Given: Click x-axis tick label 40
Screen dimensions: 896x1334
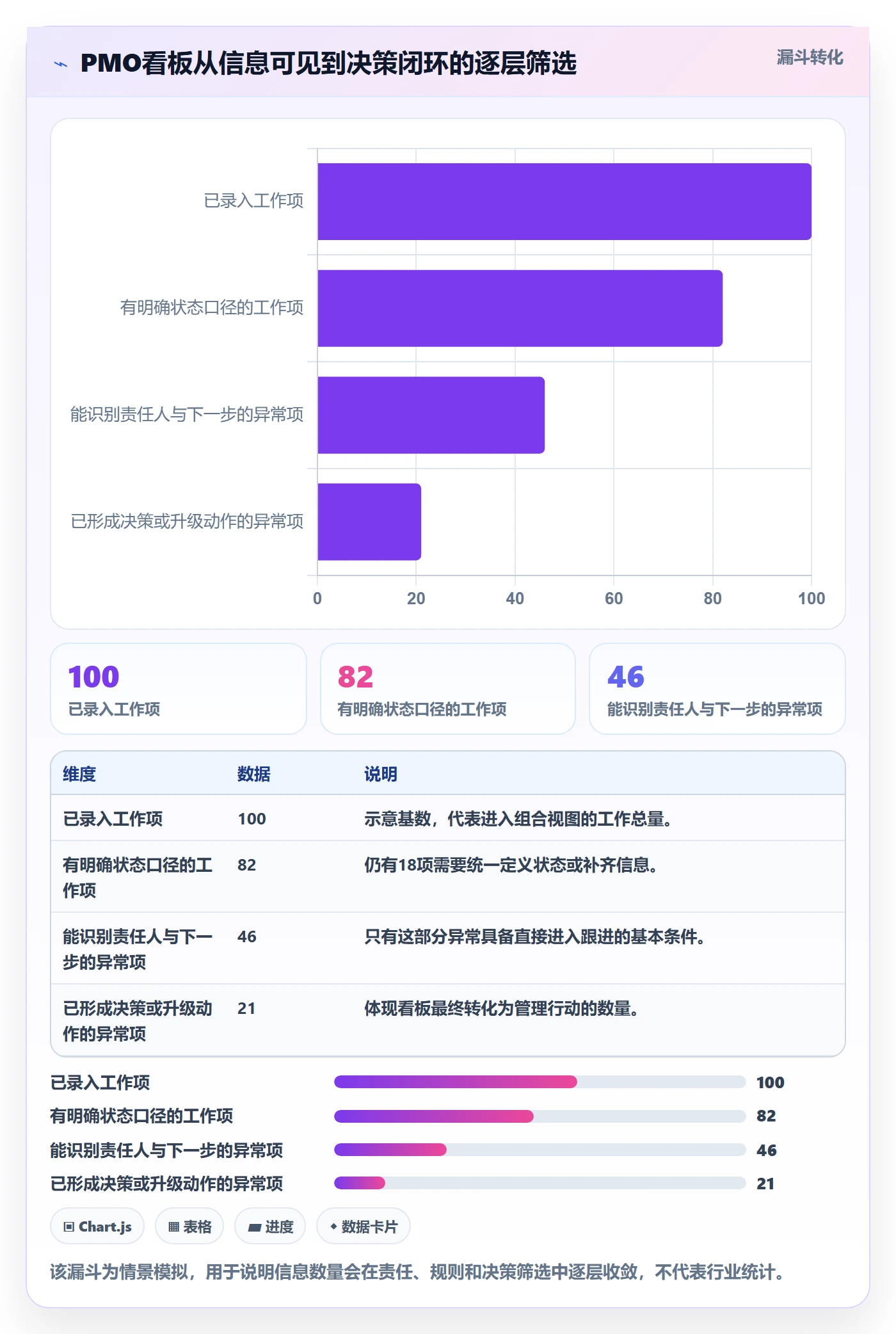Looking at the screenshot, I should pos(515,599).
